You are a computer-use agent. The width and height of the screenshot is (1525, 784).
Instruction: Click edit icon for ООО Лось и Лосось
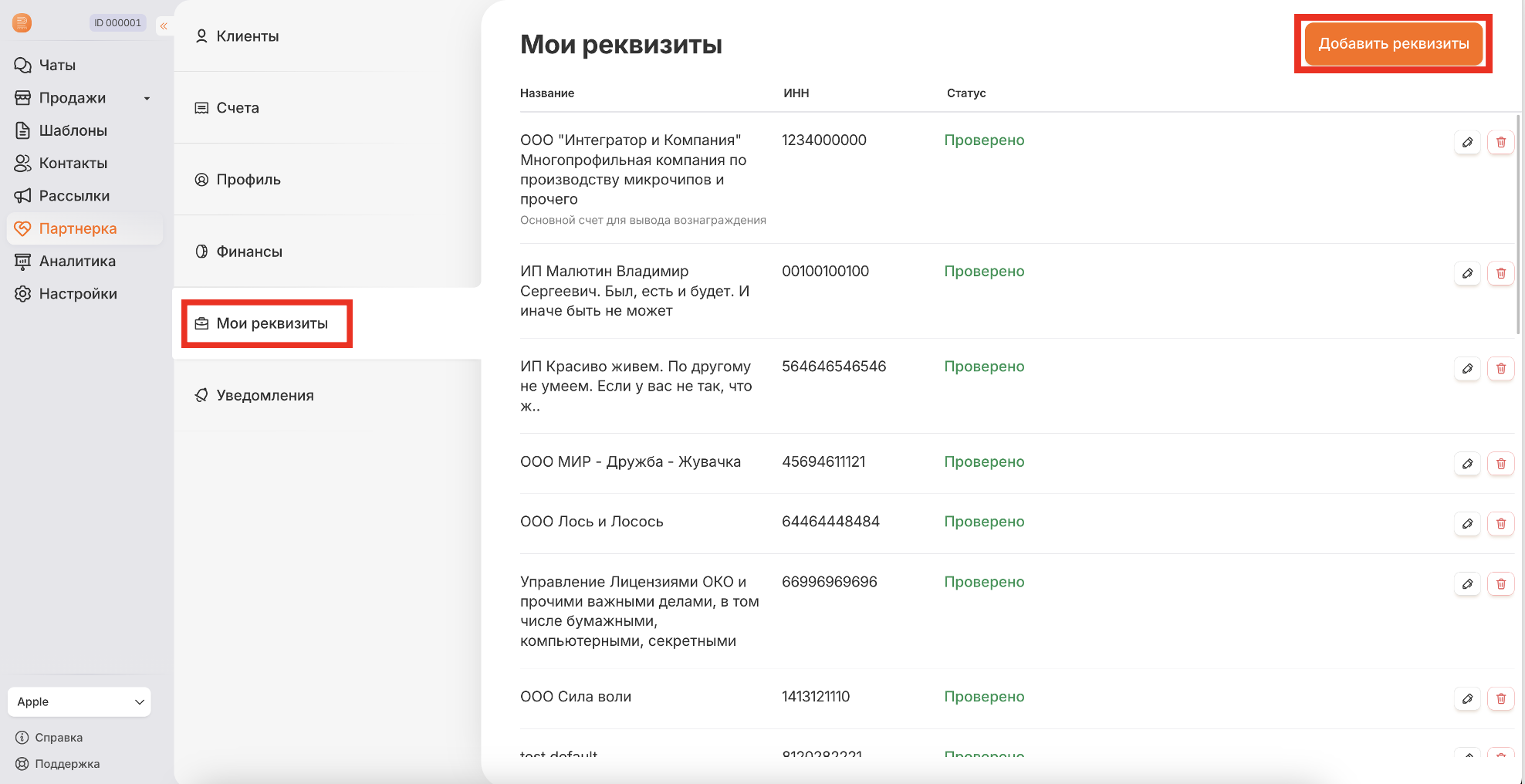(x=1467, y=524)
